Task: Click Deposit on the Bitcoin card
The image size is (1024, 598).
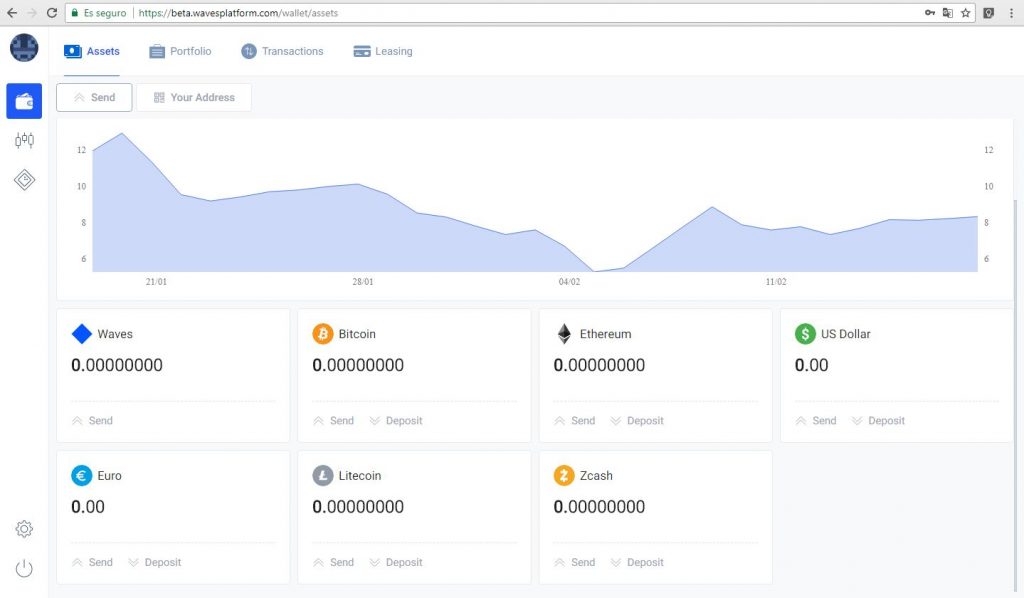Action: point(396,421)
